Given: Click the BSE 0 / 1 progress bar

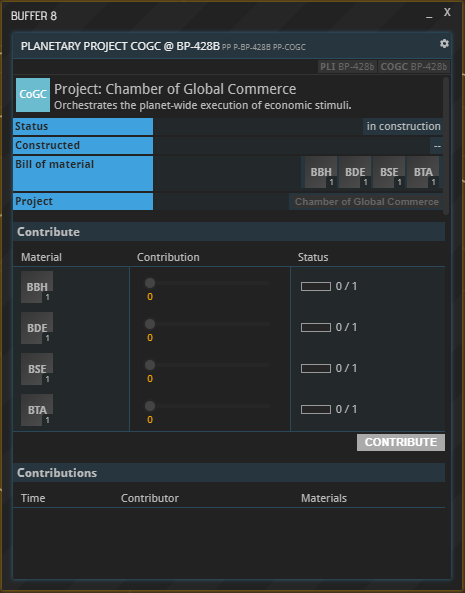Looking at the screenshot, I should pos(316,368).
